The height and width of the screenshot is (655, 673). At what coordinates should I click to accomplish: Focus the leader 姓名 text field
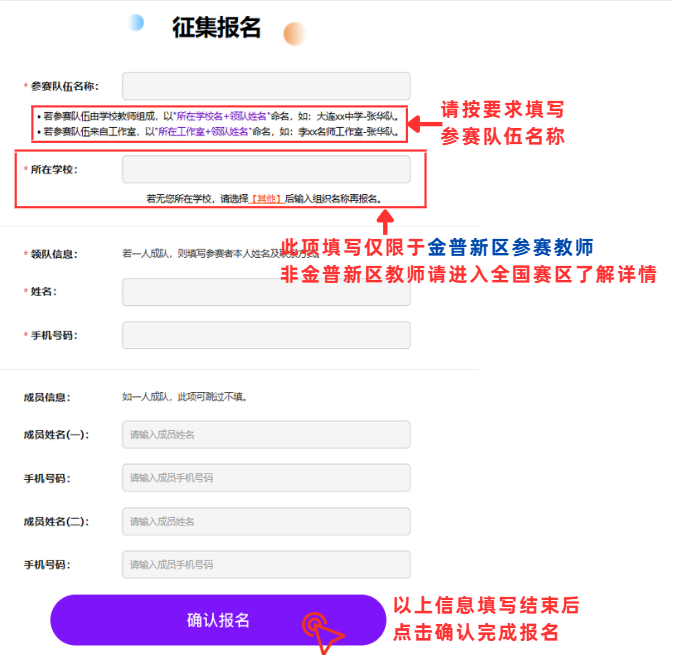(x=266, y=291)
